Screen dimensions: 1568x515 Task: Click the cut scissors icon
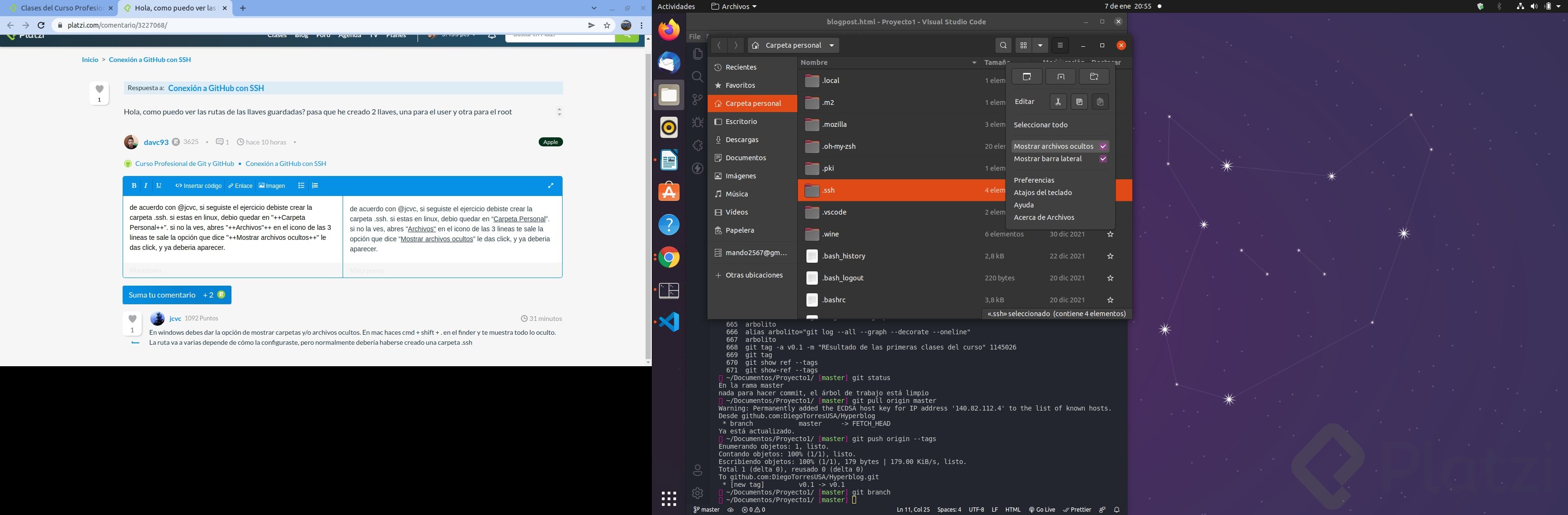pos(1058,102)
